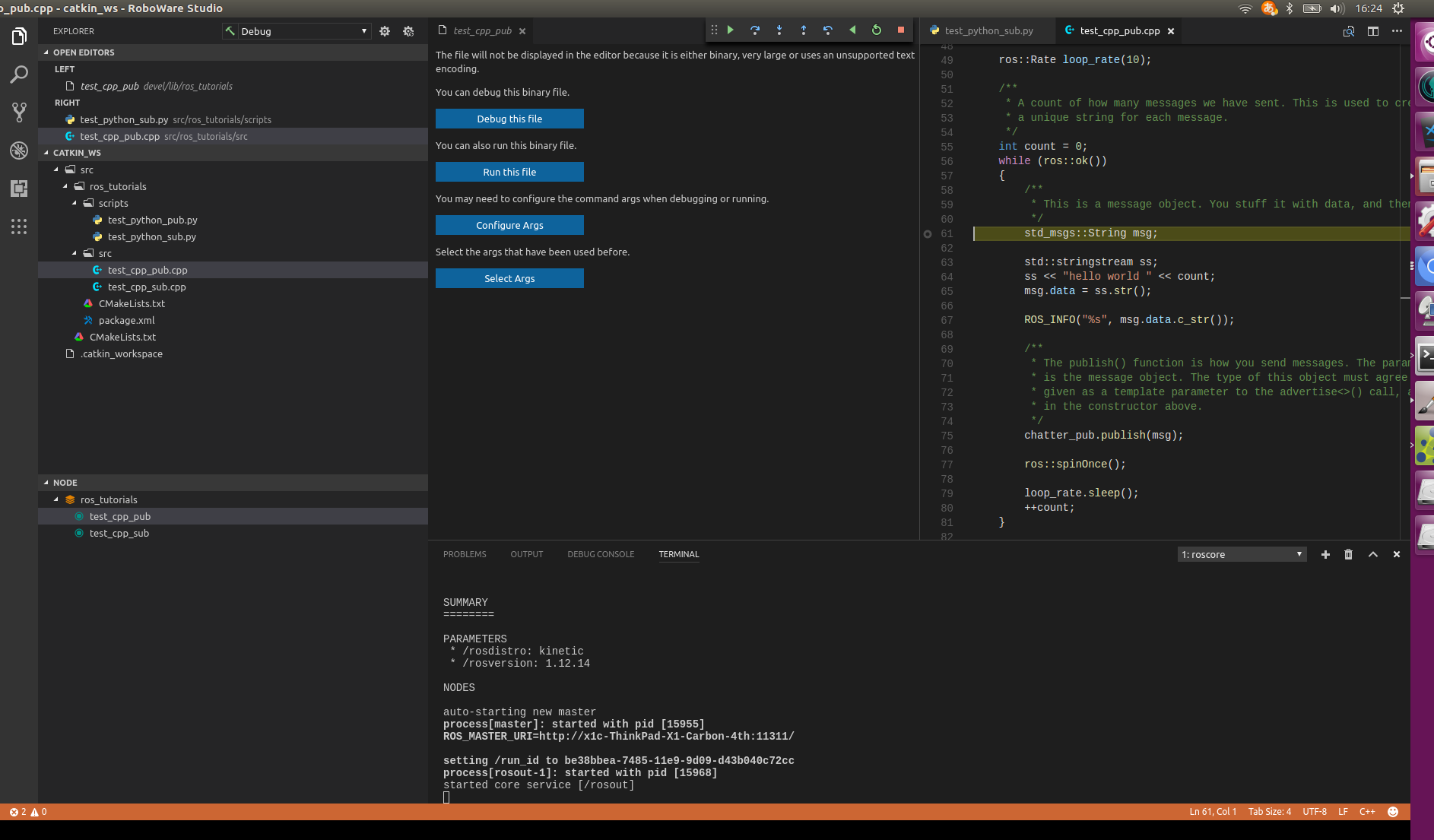Maximize terminal panel with up chevron

(1373, 555)
